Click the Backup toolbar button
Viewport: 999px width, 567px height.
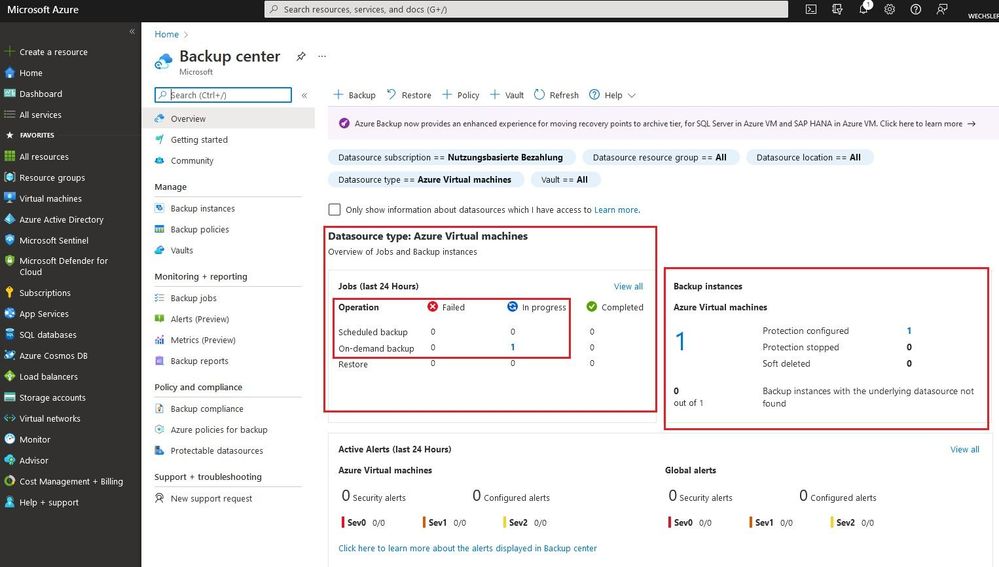pos(354,95)
